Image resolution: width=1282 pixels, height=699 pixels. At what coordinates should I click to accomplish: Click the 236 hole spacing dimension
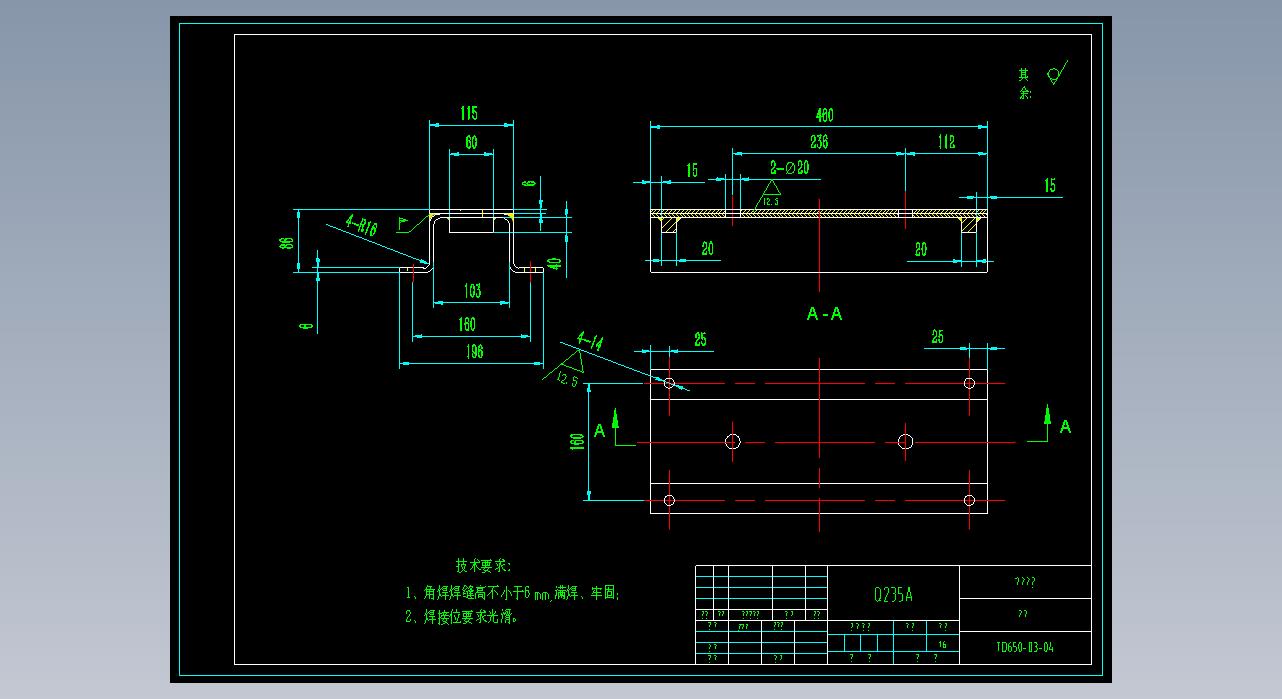(817, 142)
